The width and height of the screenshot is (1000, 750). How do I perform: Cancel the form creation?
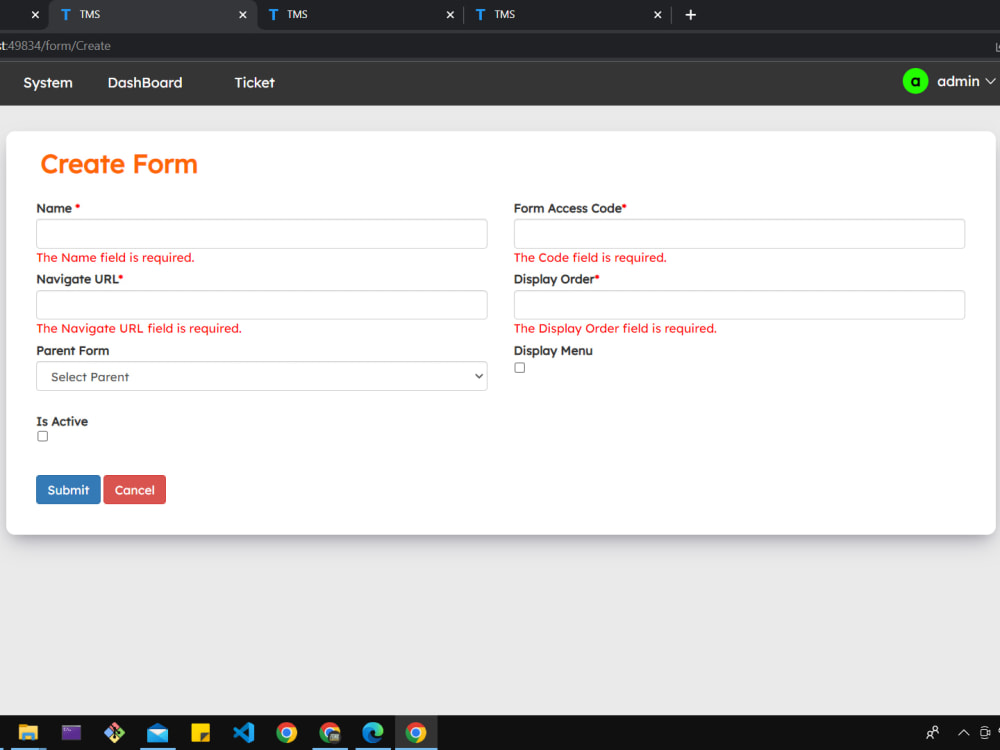135,490
